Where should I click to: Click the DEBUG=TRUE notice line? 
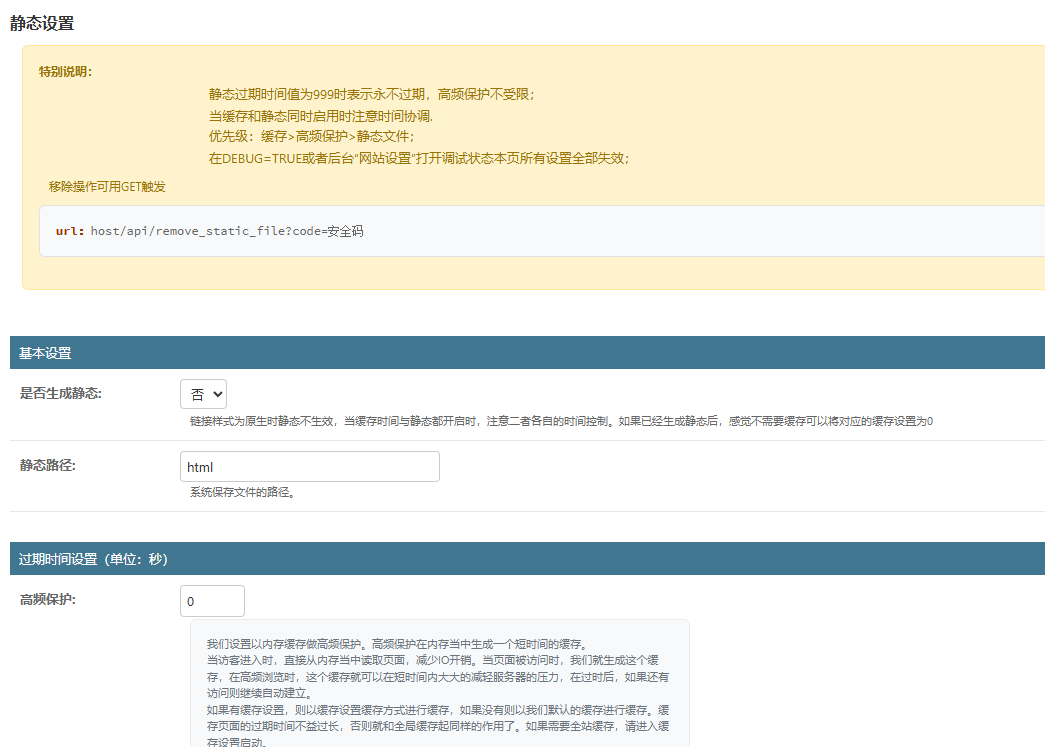pos(418,159)
